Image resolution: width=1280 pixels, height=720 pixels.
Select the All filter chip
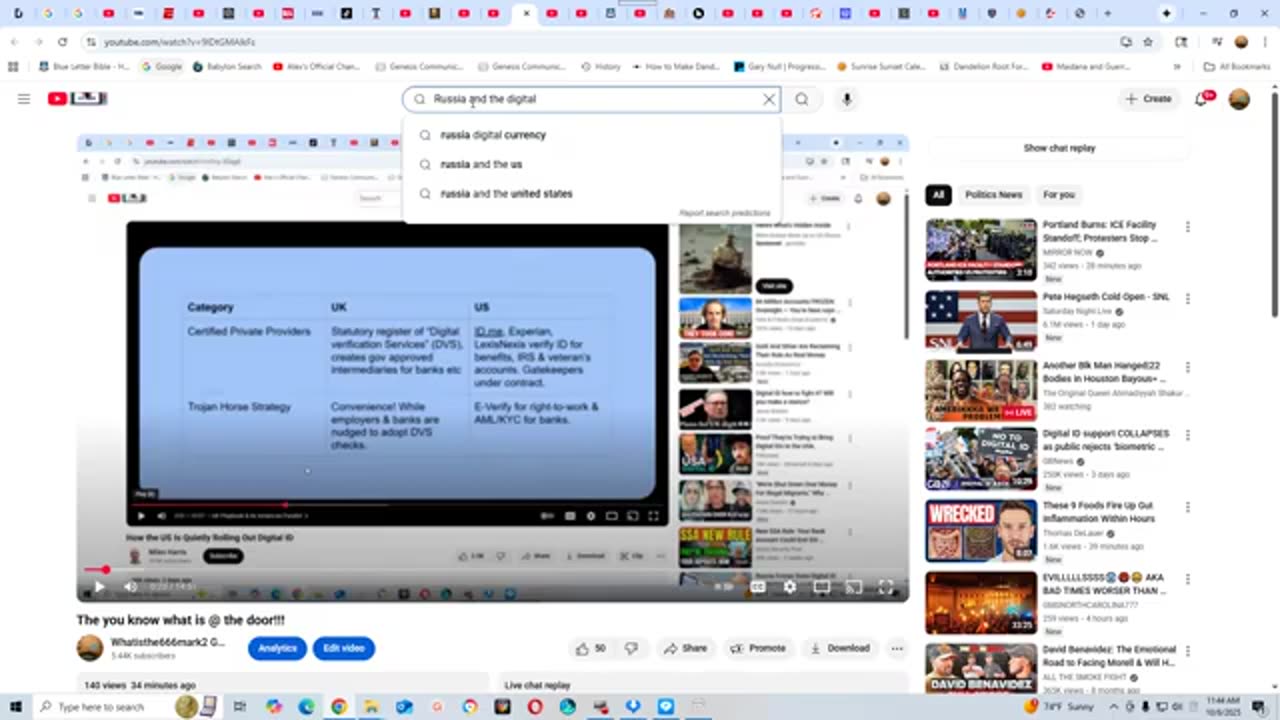[937, 195]
